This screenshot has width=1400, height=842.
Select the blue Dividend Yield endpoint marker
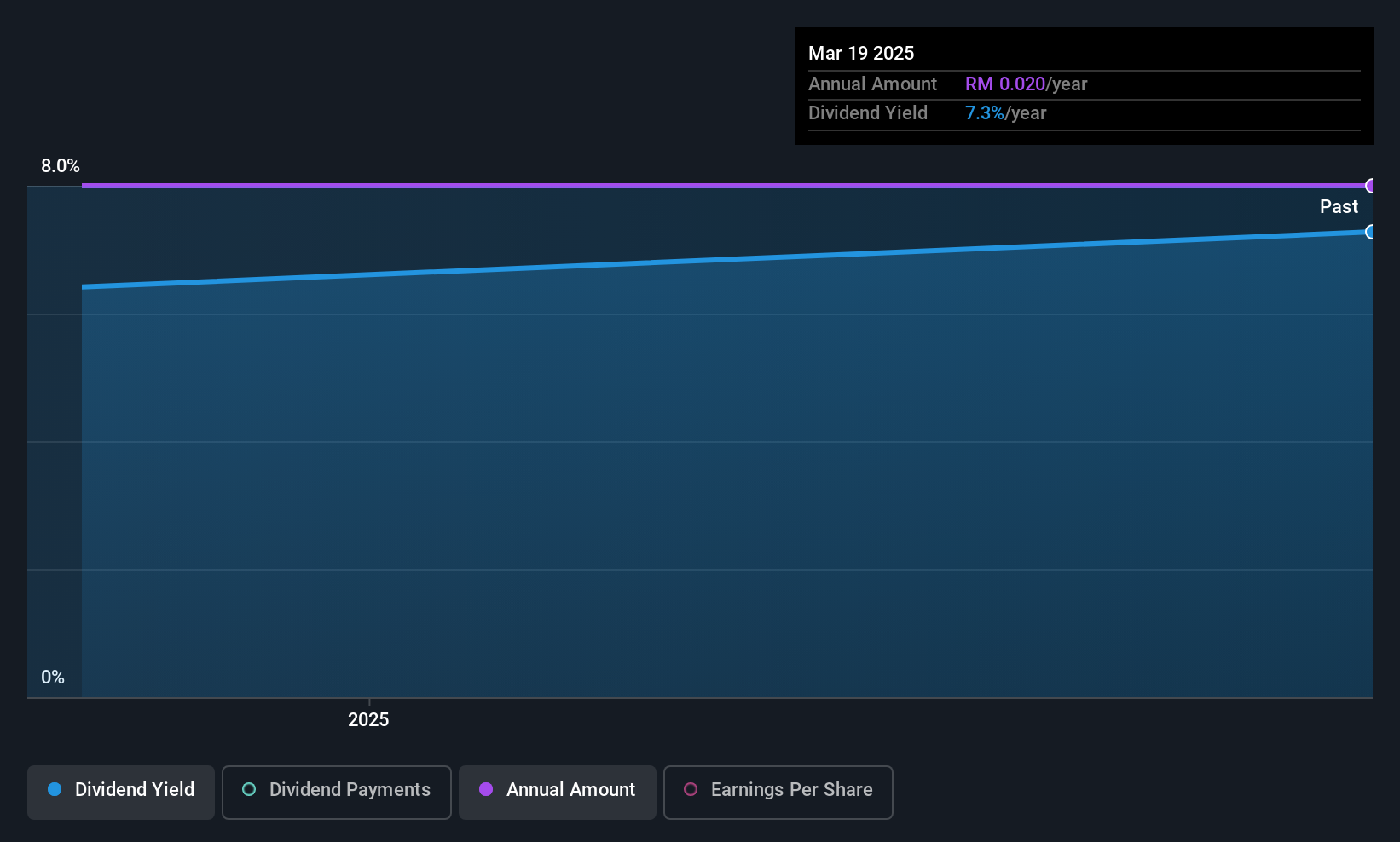coord(1370,232)
